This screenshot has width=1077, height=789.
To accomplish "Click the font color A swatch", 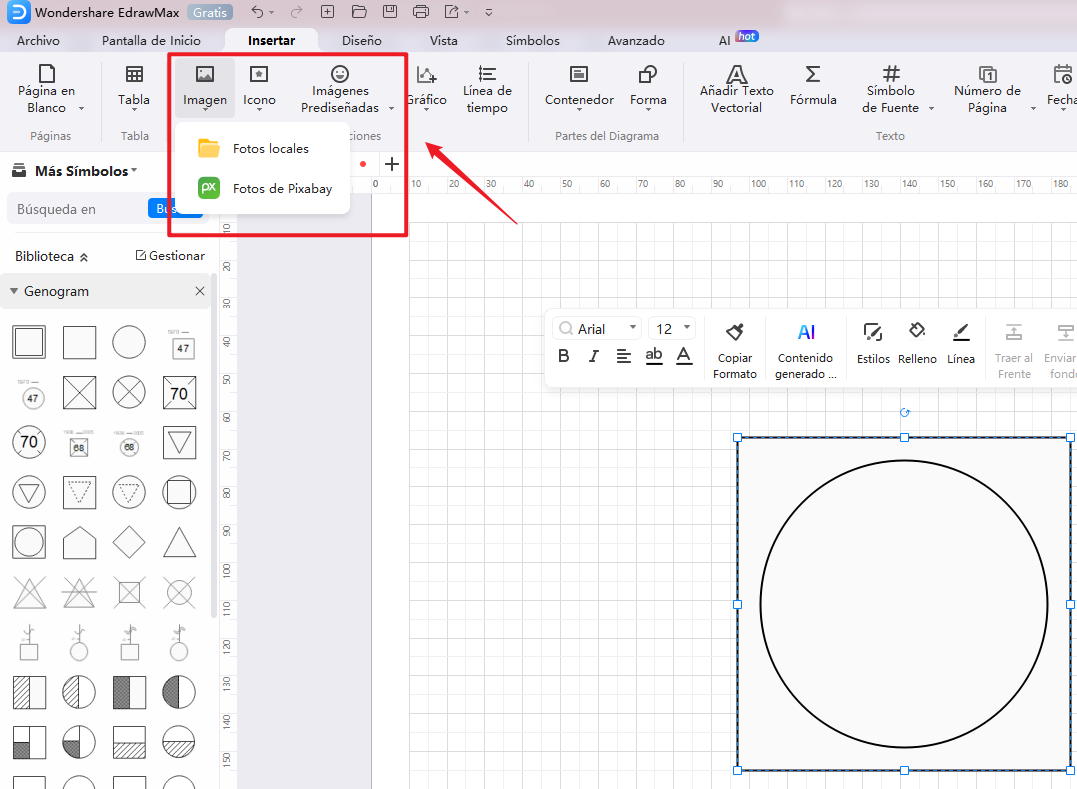I will coord(684,356).
